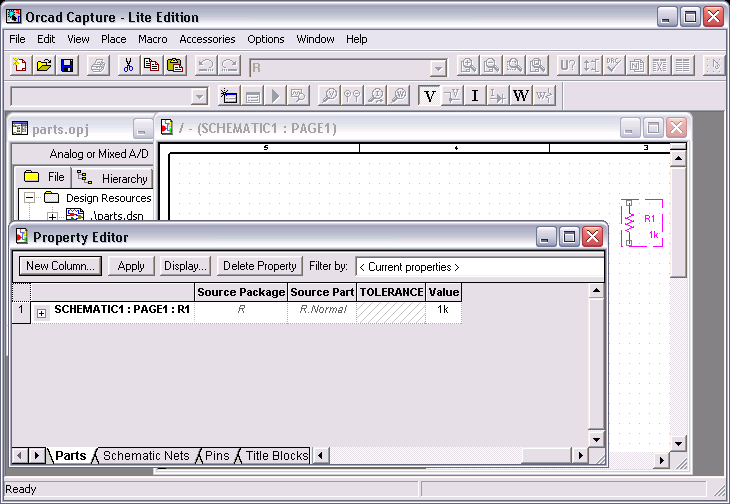This screenshot has width=730, height=504.
Task: Open the File menu
Action: pos(17,39)
